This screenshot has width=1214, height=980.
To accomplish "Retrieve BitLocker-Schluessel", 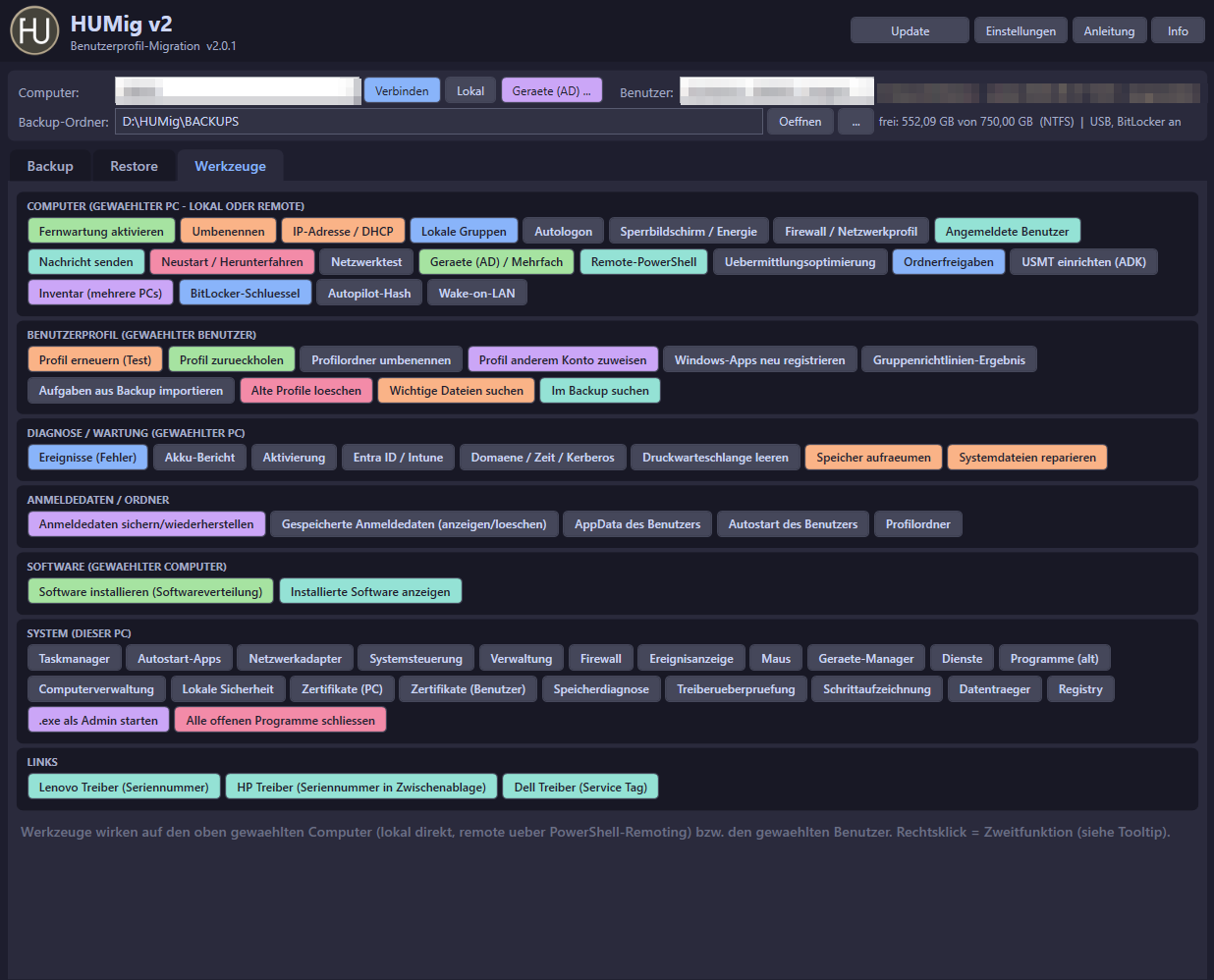I will click(x=245, y=294).
